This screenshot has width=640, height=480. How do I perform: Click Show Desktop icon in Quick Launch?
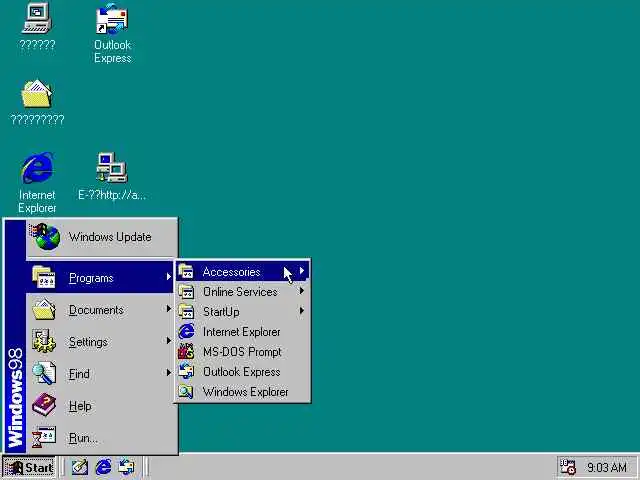[x=80, y=467]
